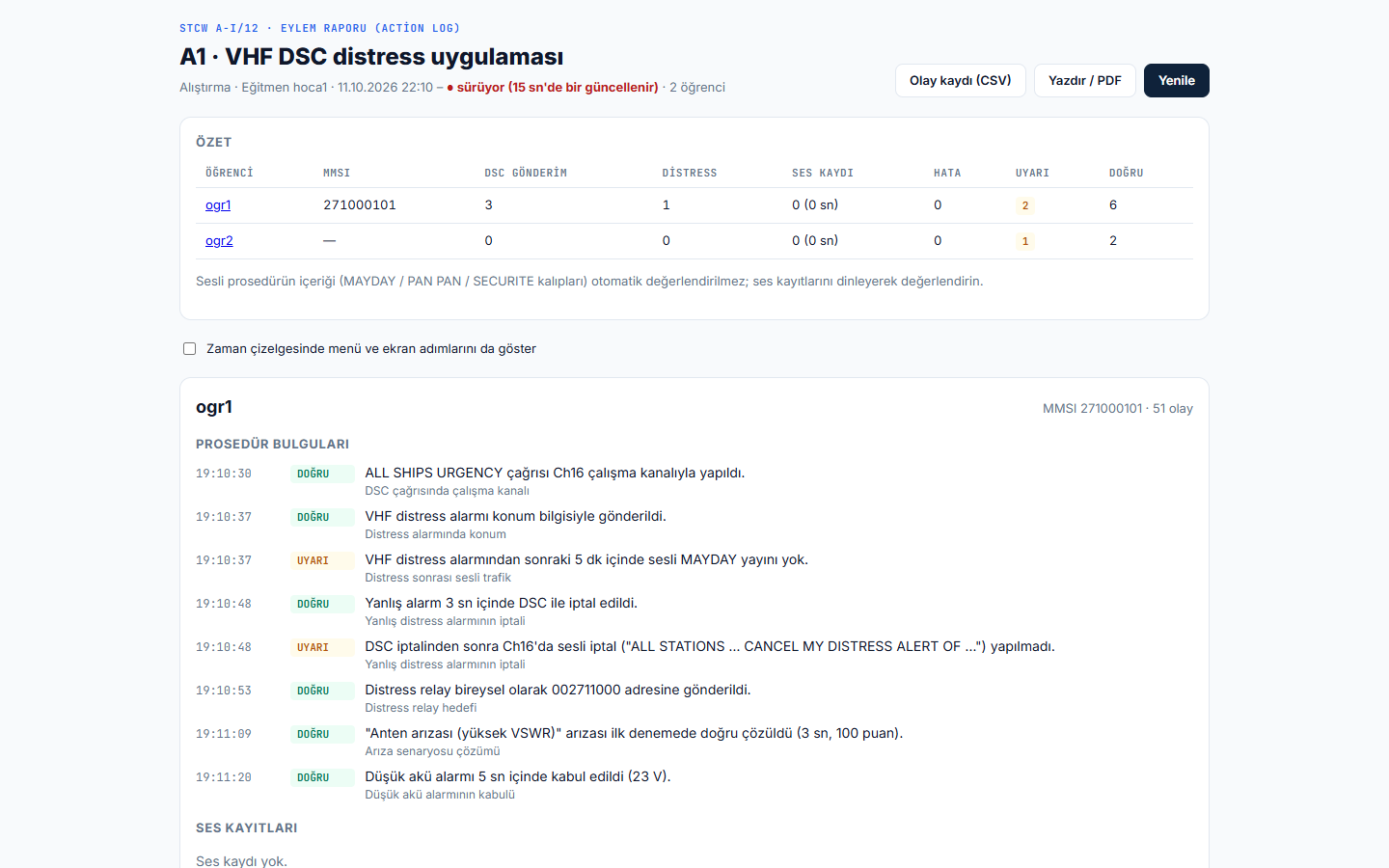
Task: Click the finding 'Yanlış alarm 3 sn içinde DSC ile iptal edildi.'
Action: coord(501,603)
